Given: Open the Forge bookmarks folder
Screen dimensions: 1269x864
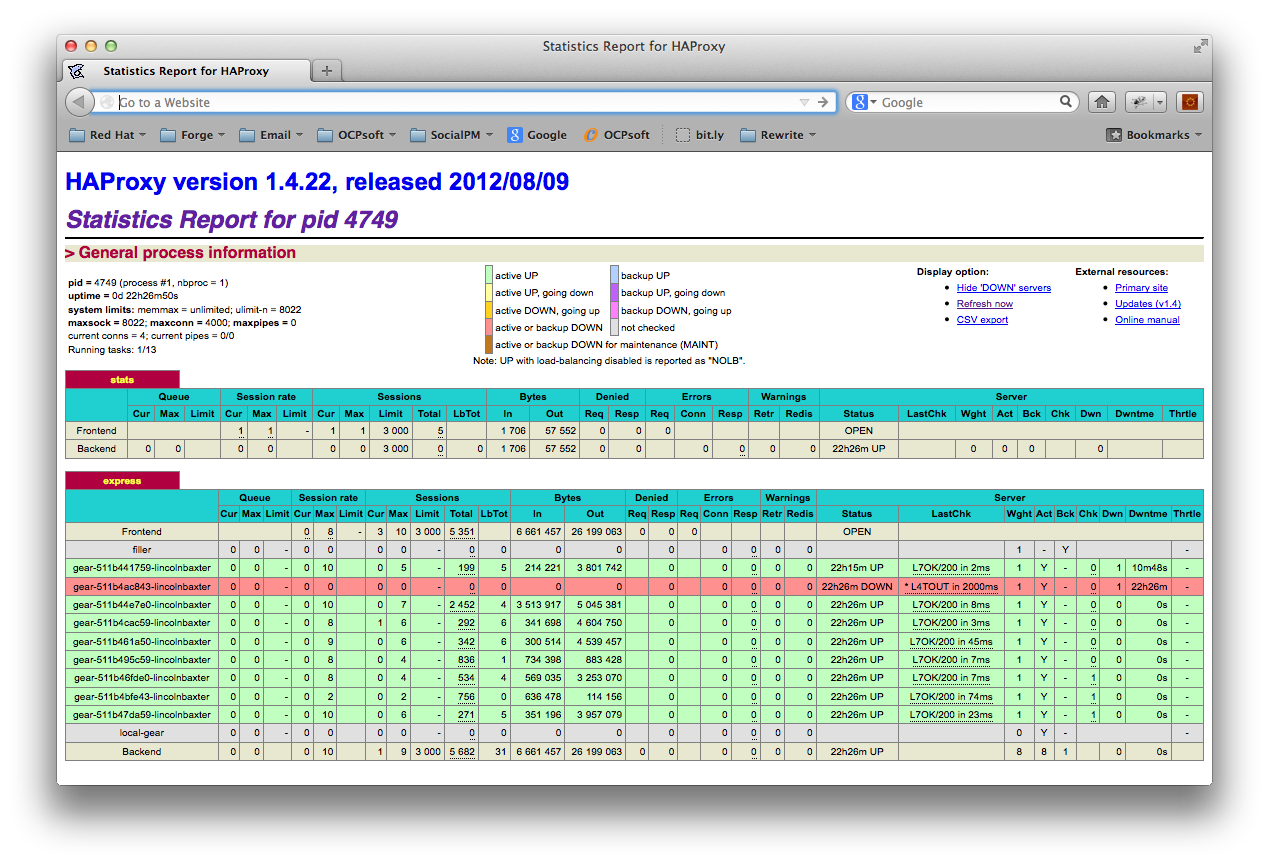Looking at the screenshot, I should click(192, 135).
